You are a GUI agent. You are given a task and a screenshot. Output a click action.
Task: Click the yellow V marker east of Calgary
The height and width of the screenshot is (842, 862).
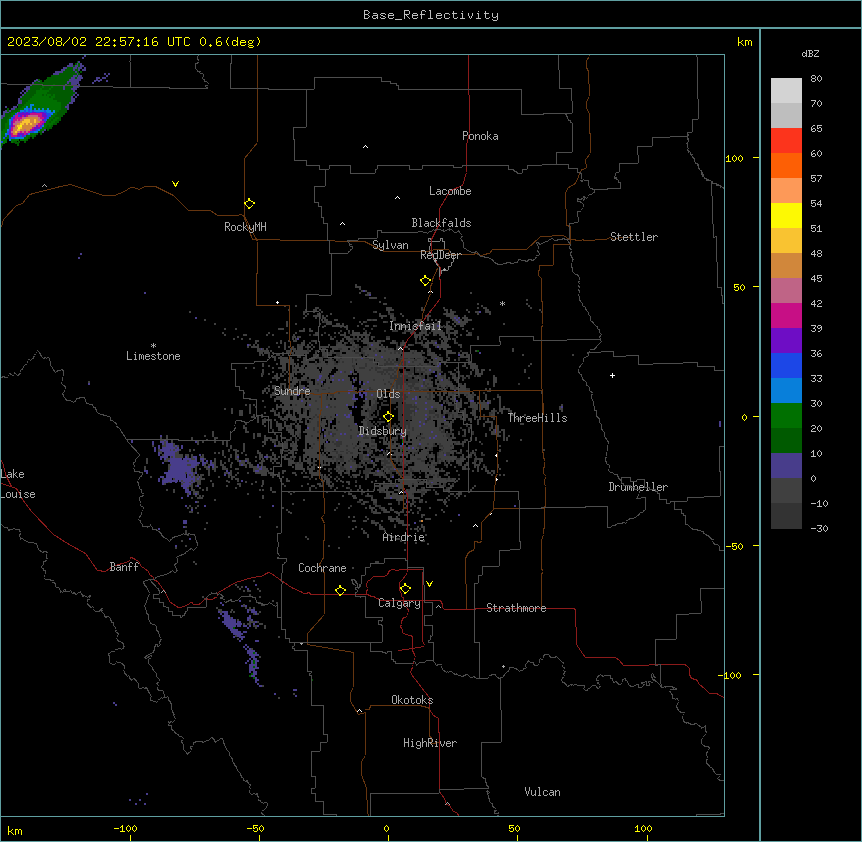(x=429, y=584)
